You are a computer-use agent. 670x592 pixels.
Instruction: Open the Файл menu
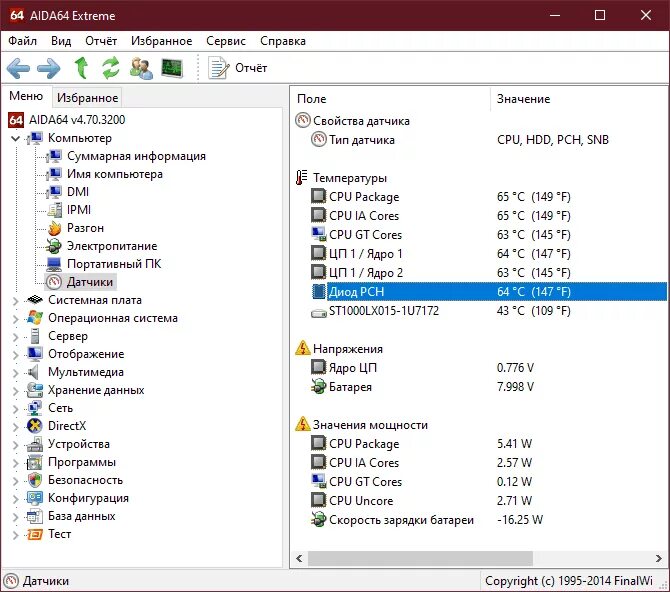pos(23,41)
